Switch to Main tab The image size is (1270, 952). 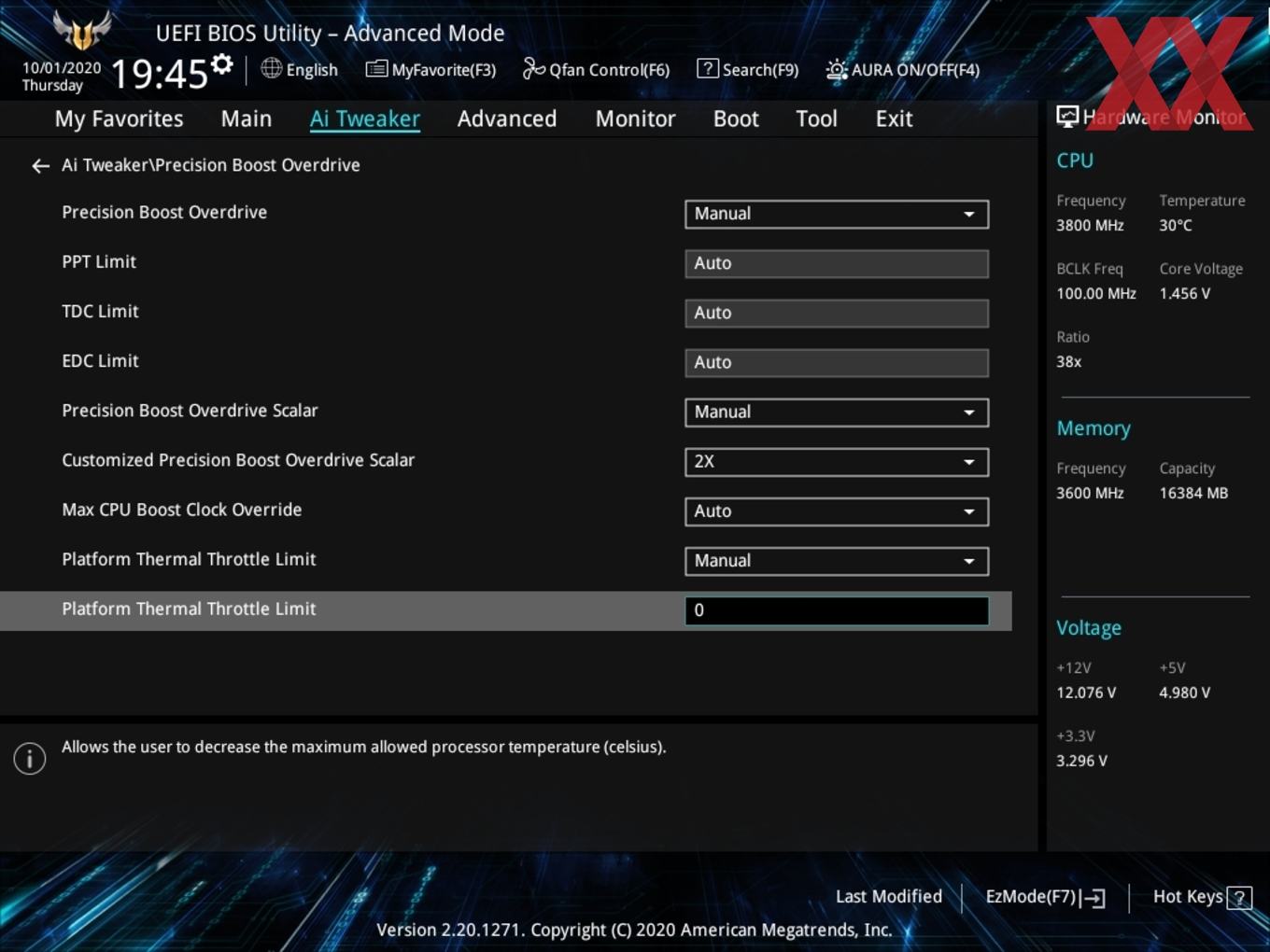(x=247, y=119)
